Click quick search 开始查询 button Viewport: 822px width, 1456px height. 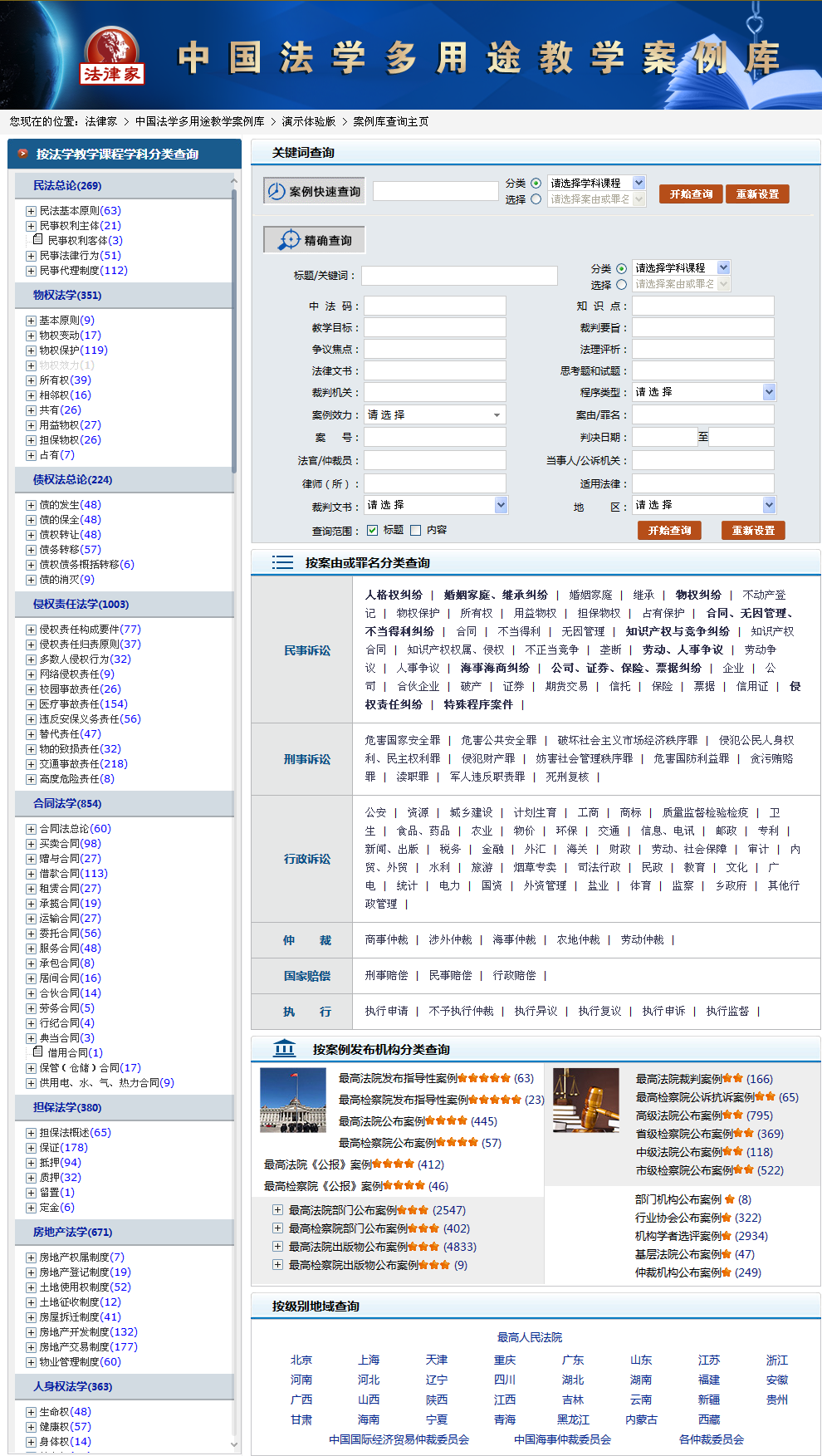691,194
